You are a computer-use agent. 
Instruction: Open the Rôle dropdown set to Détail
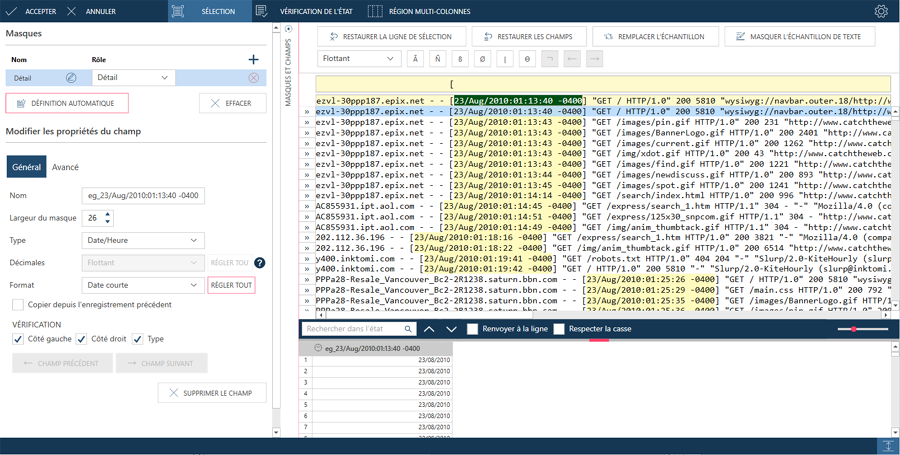tap(134, 78)
